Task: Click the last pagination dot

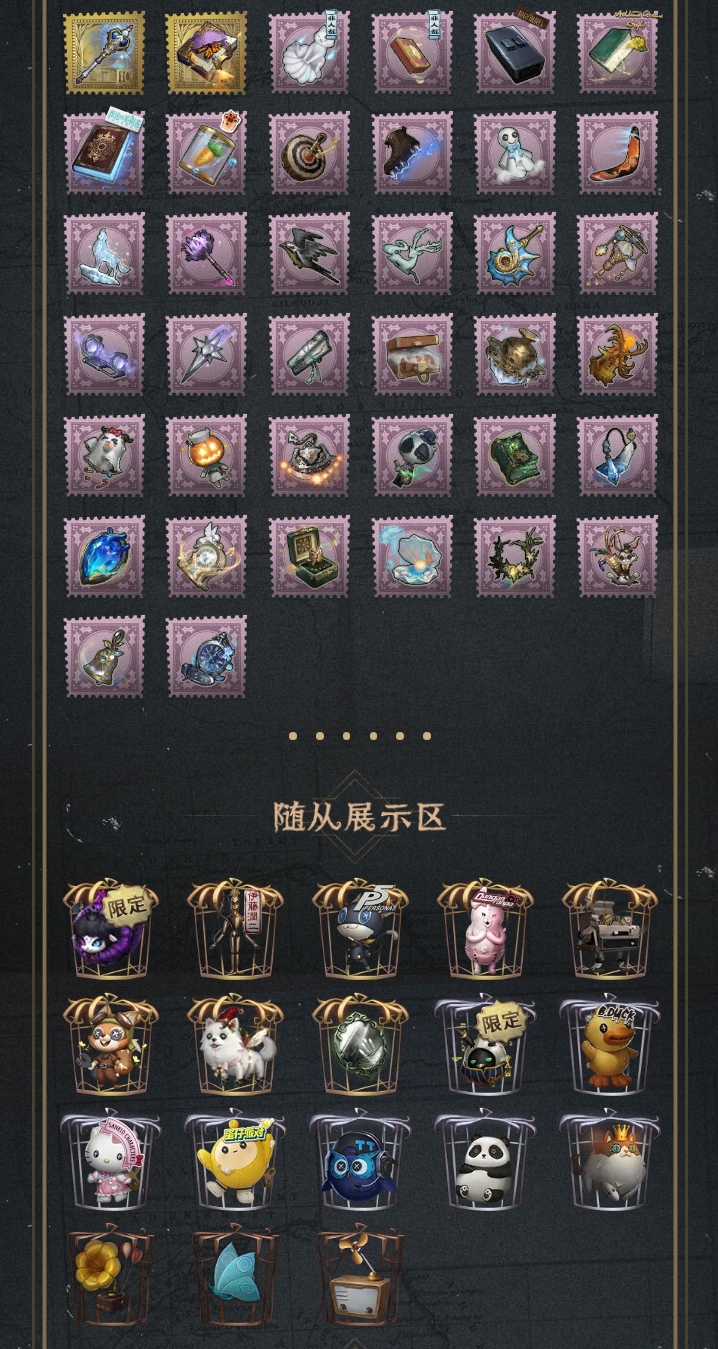Action: 427,736
